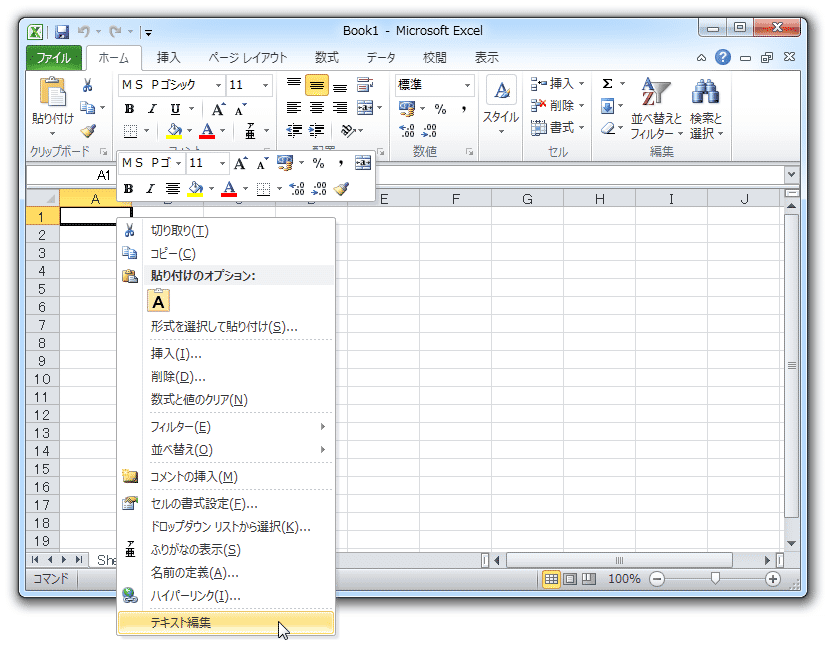Open the File (ファイル) tab
The width and height of the screenshot is (830, 650).
click(x=53, y=58)
